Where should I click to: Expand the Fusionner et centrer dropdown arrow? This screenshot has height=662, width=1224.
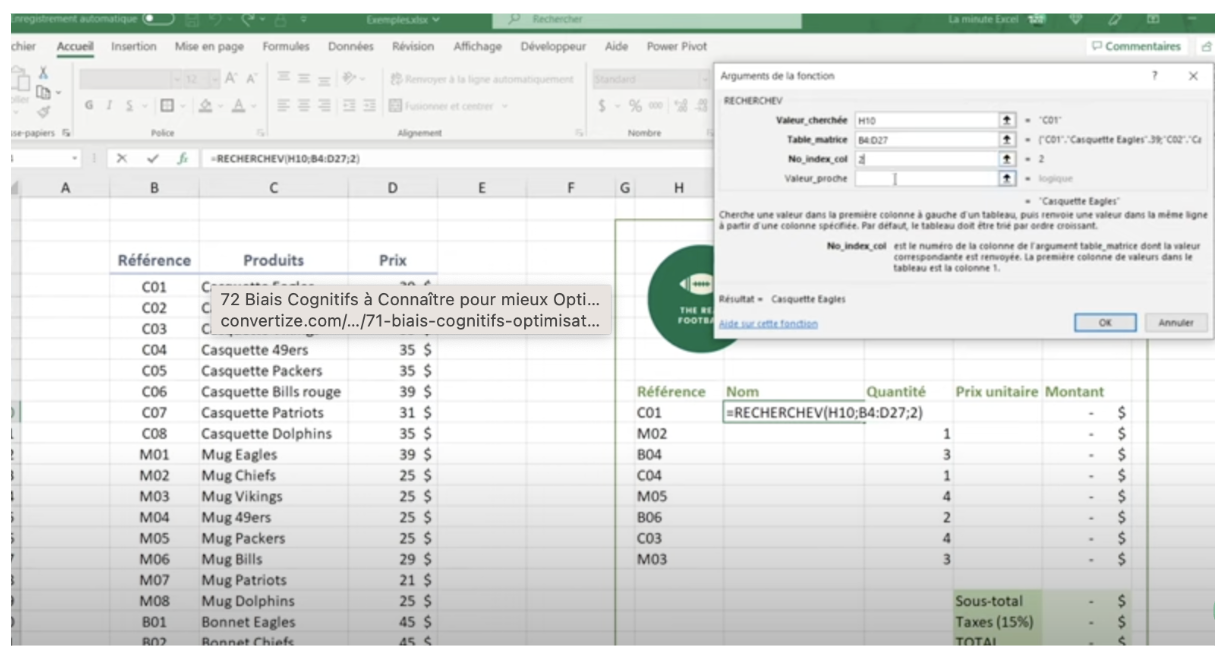(x=505, y=106)
